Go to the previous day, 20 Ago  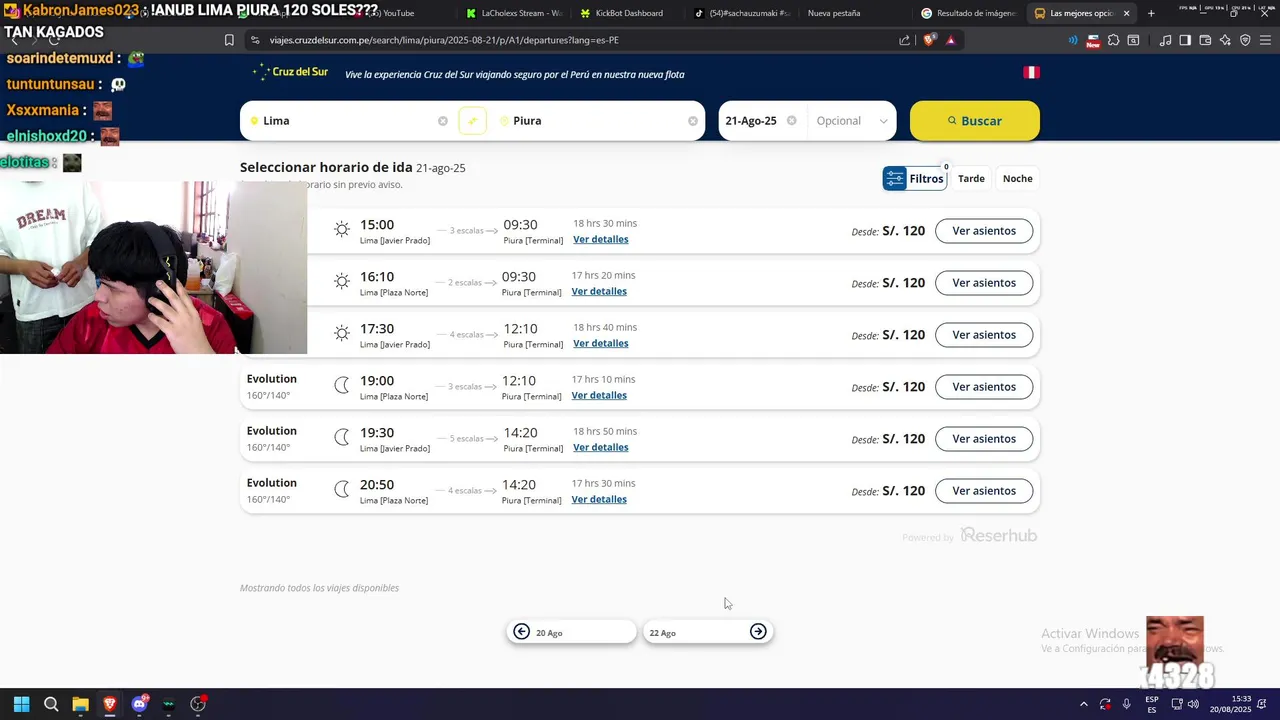click(x=571, y=632)
